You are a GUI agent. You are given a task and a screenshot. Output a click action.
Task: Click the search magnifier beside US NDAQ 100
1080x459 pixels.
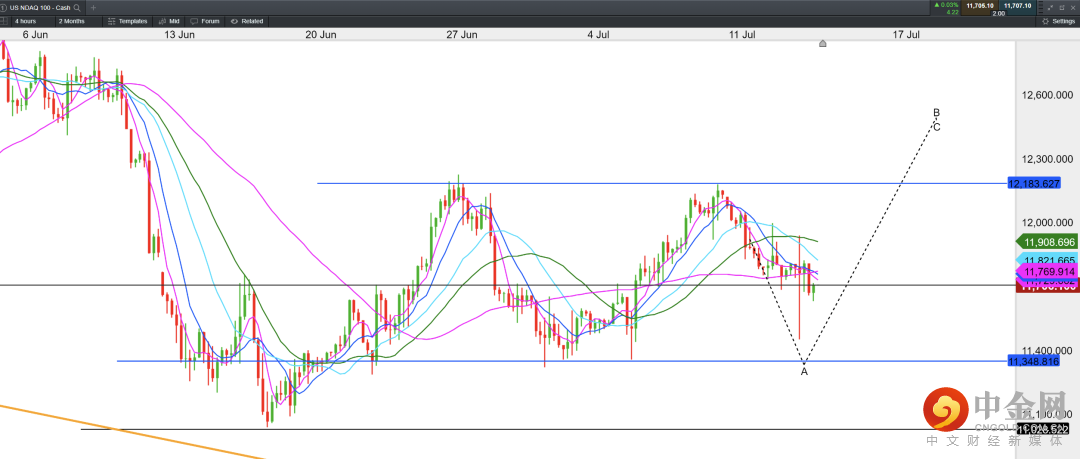click(78, 7)
